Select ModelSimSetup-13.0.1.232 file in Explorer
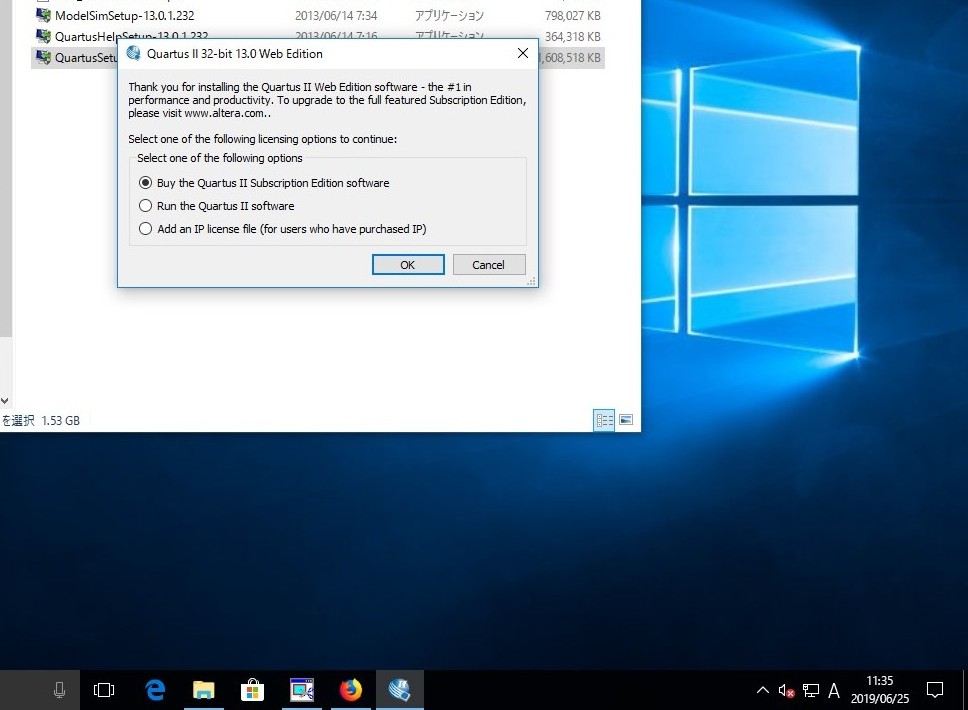The height and width of the screenshot is (710, 968). tap(124, 15)
